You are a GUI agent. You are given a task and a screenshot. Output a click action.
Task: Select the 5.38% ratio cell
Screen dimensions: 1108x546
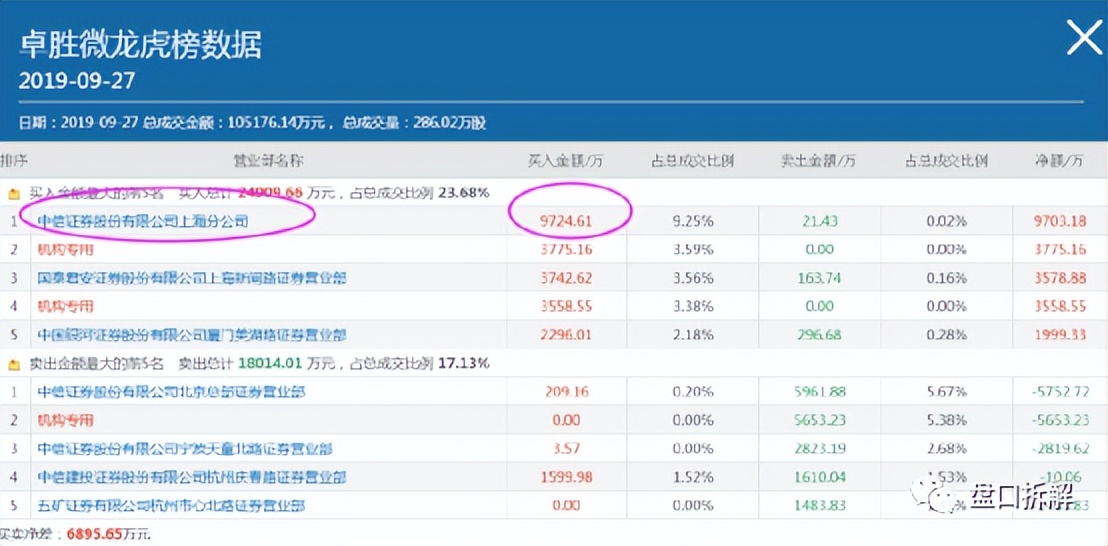point(945,421)
